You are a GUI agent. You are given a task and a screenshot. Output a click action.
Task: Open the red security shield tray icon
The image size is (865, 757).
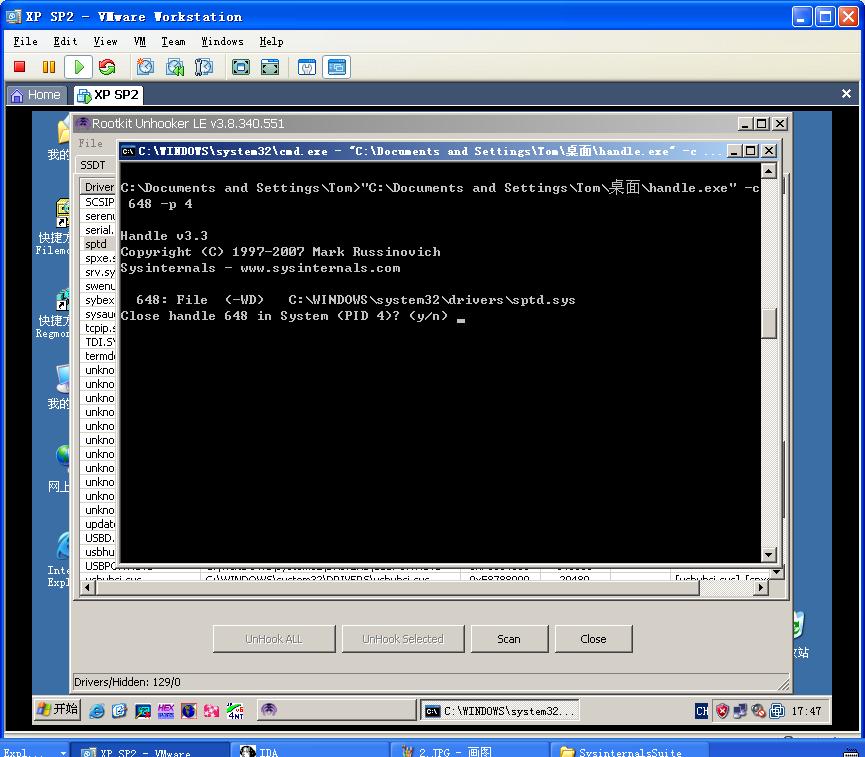click(x=722, y=711)
